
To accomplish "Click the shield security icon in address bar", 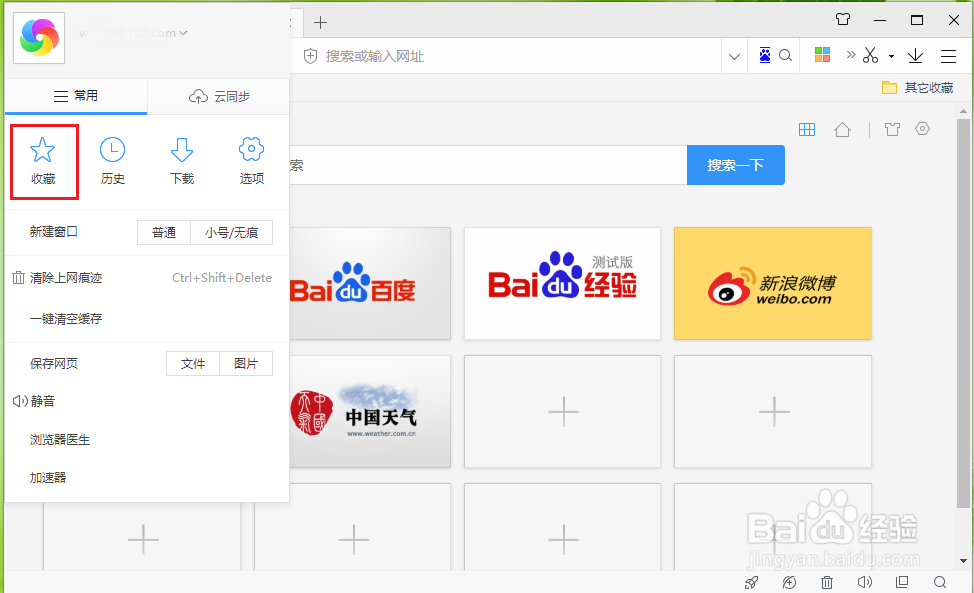I will [310, 57].
